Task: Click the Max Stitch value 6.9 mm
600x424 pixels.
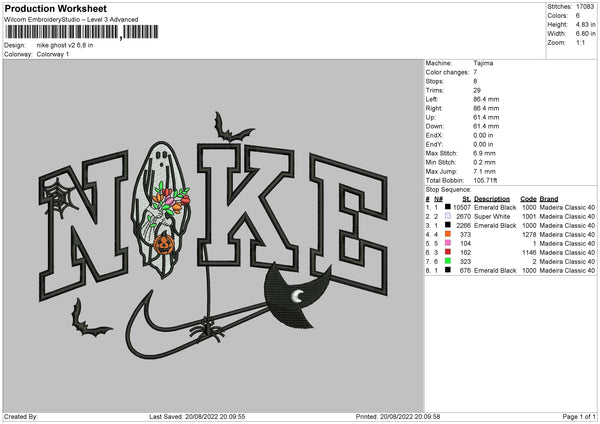Action: coord(484,153)
